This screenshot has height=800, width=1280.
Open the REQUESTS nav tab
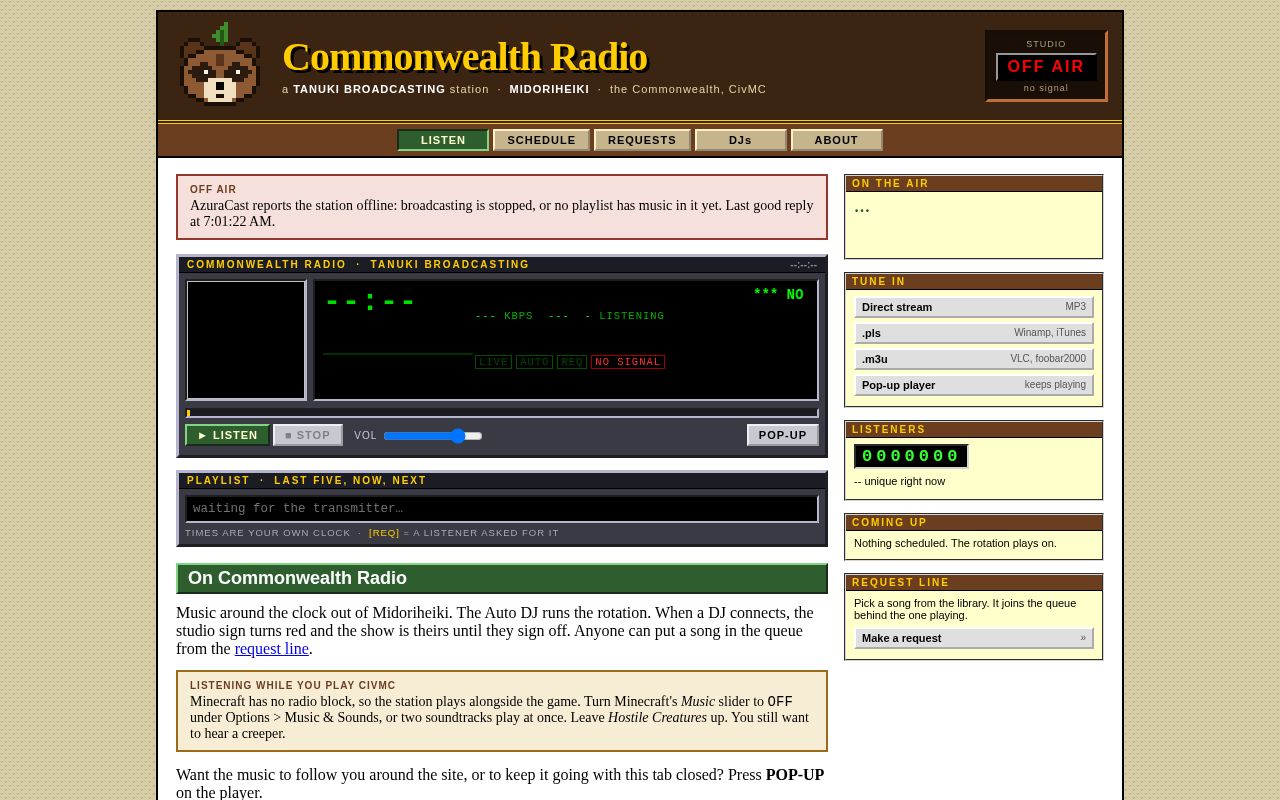pos(642,140)
